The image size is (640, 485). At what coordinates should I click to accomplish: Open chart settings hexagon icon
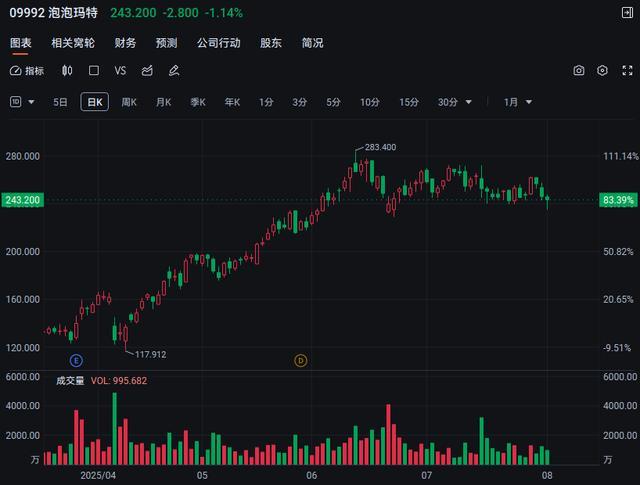602,71
